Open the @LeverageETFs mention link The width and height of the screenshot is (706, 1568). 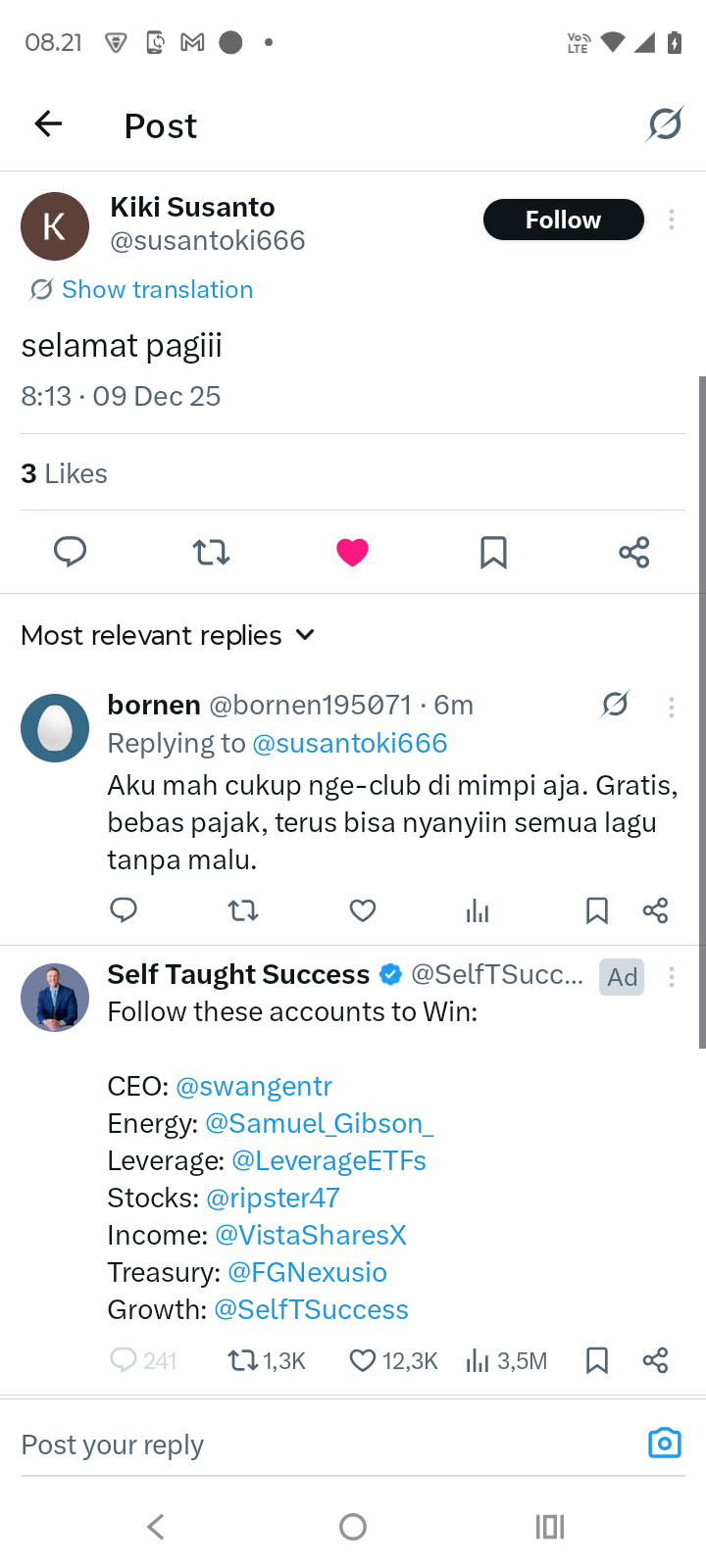pyautogui.click(x=328, y=1160)
